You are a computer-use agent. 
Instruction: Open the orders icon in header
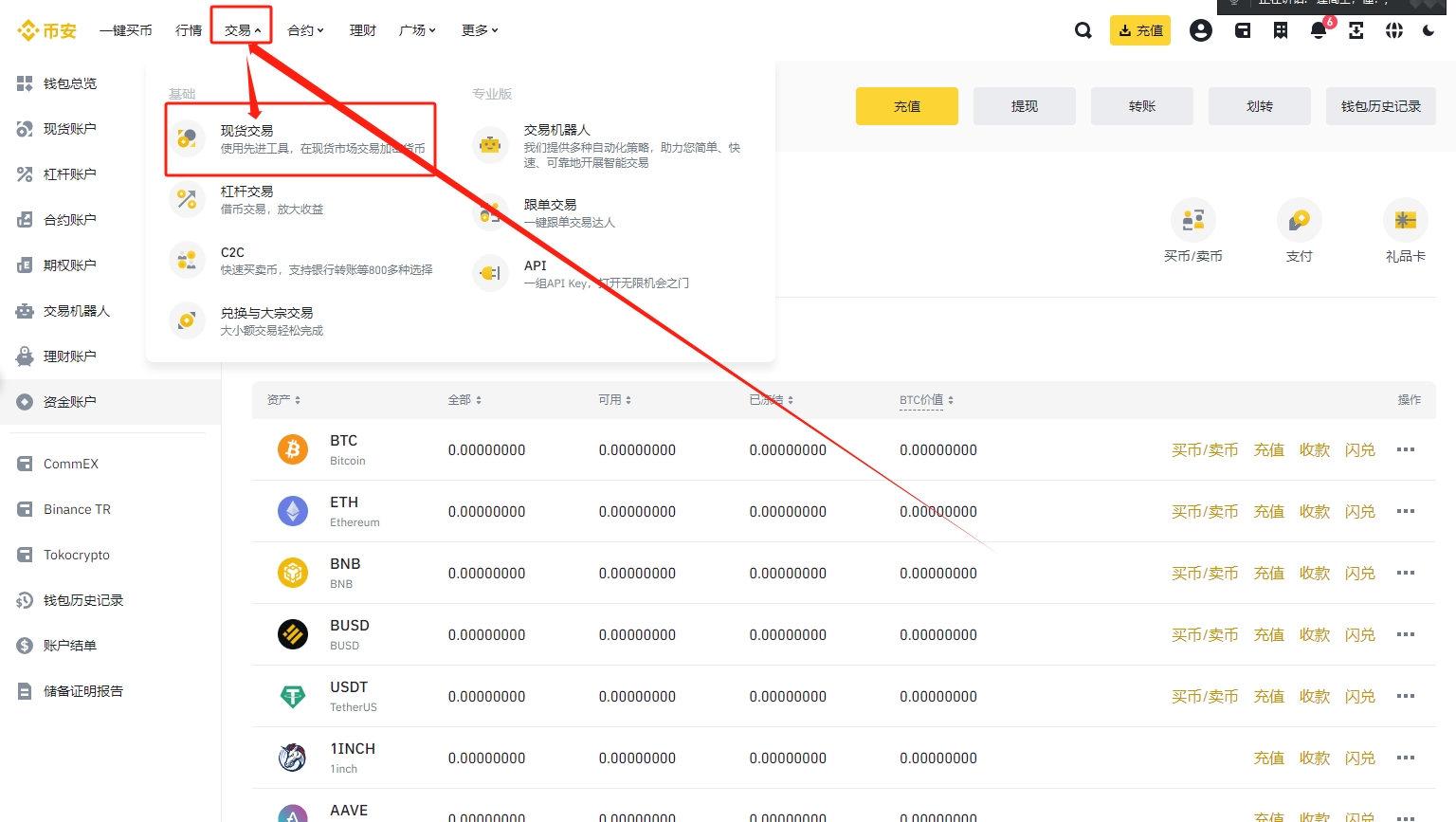(x=1281, y=30)
